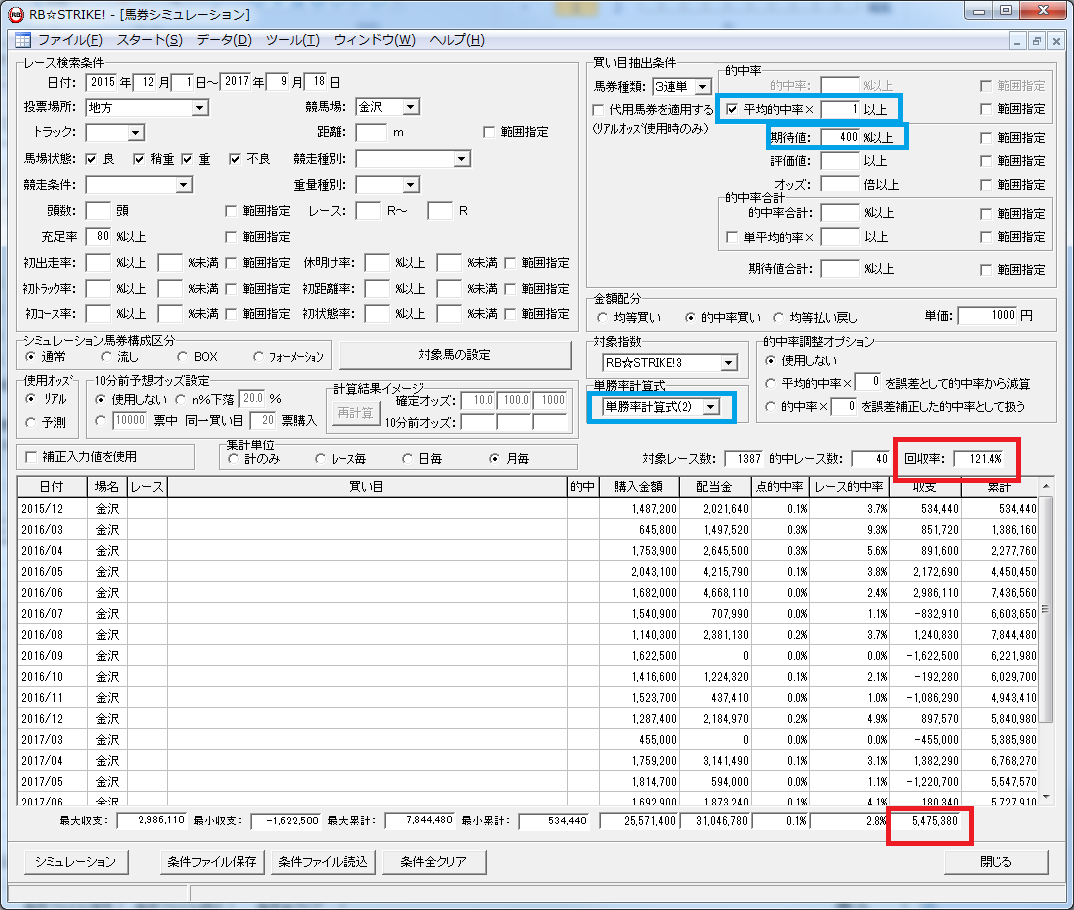Click the 購入金額 column header

(x=638, y=487)
